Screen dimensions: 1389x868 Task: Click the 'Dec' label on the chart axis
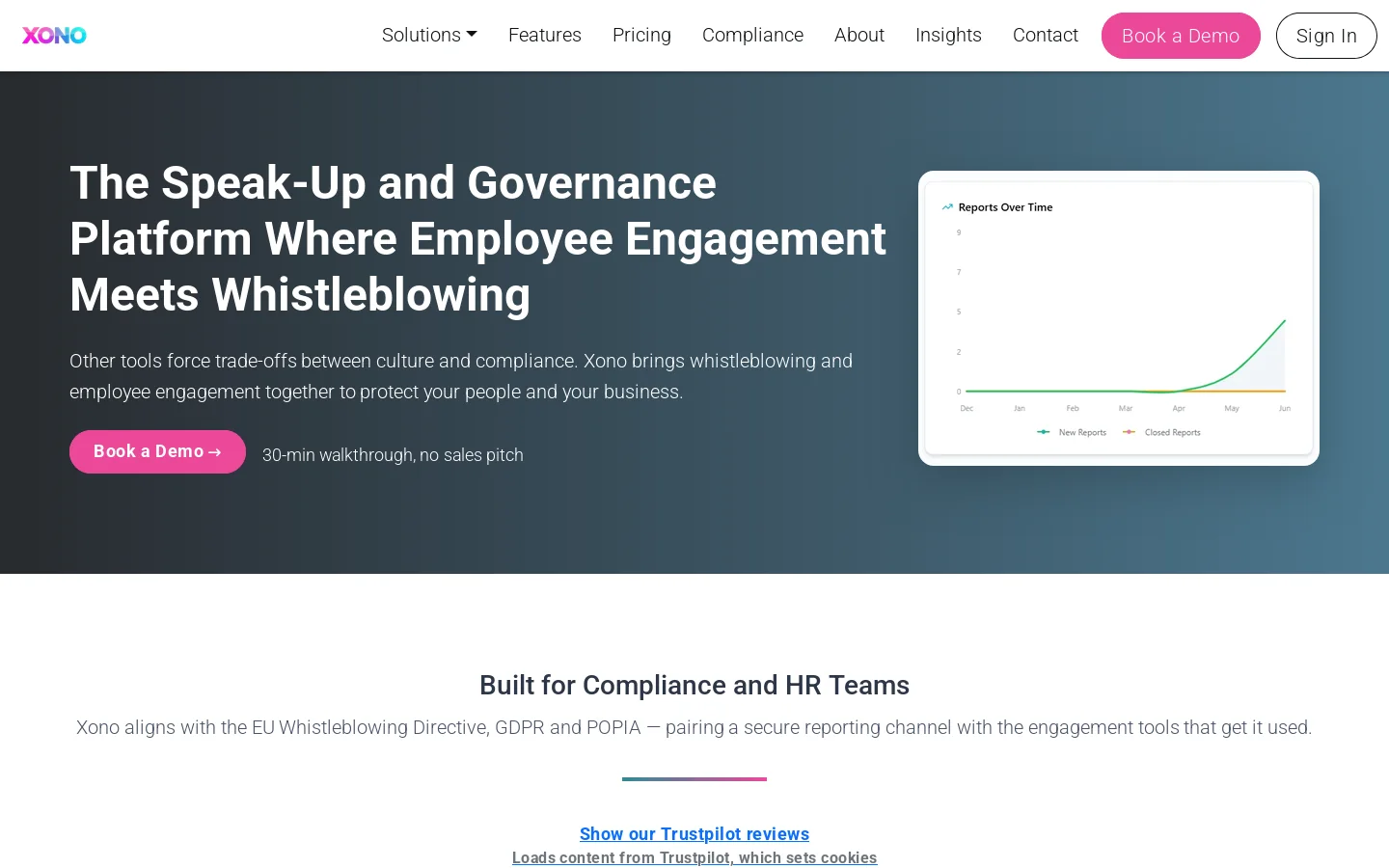pyautogui.click(x=967, y=409)
